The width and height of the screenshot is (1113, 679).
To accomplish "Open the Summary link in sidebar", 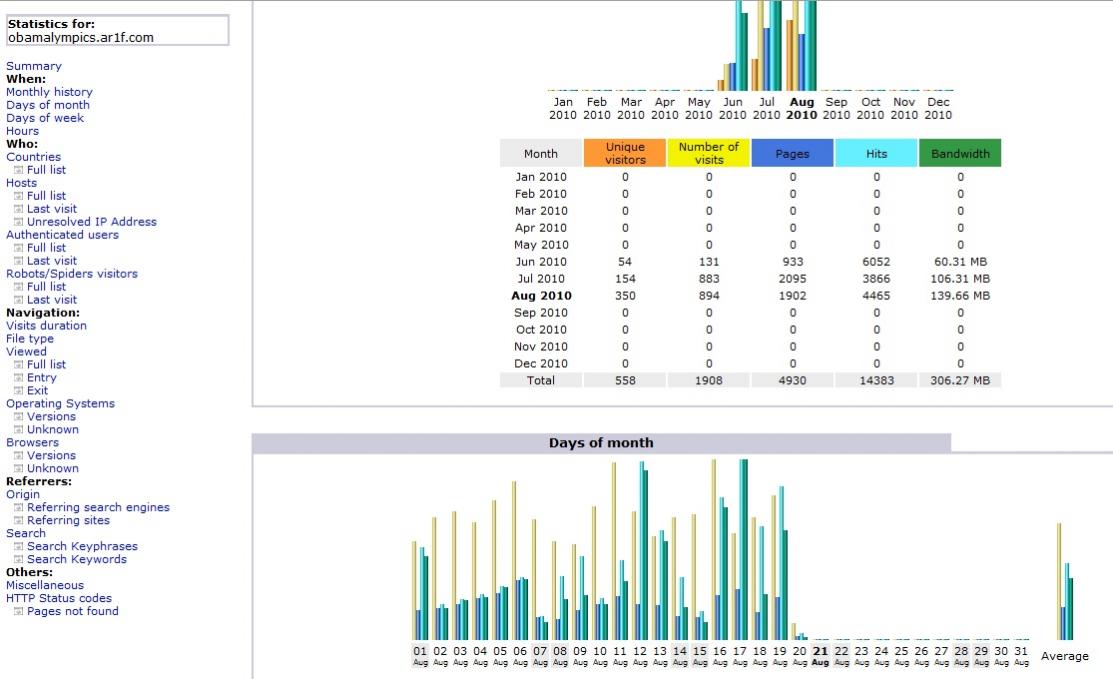I will coord(34,66).
